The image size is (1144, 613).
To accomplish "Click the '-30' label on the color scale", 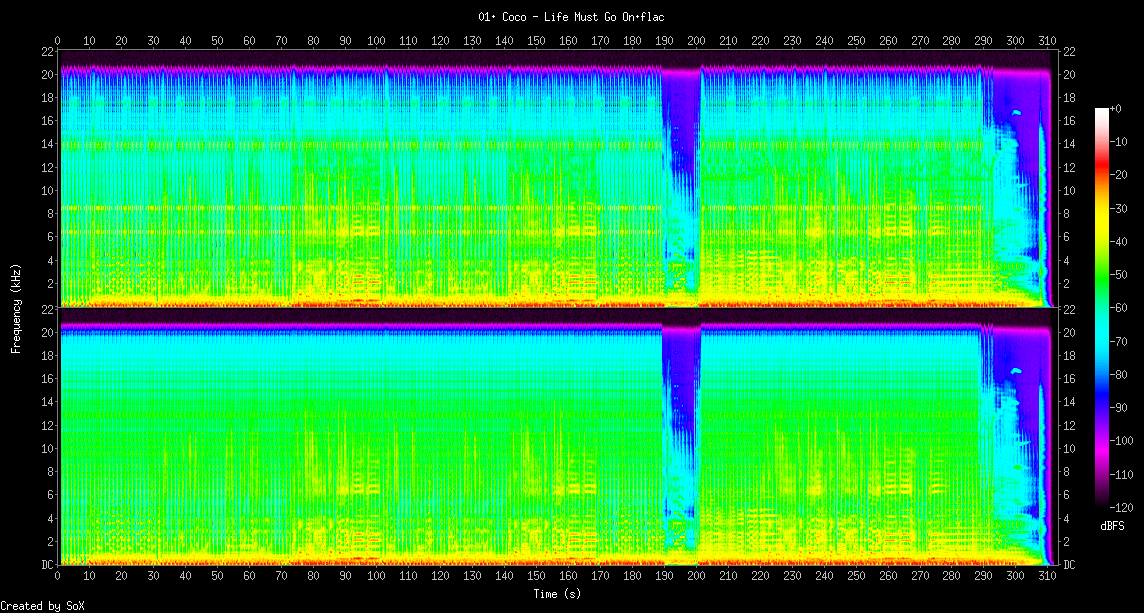I will [x=1120, y=208].
